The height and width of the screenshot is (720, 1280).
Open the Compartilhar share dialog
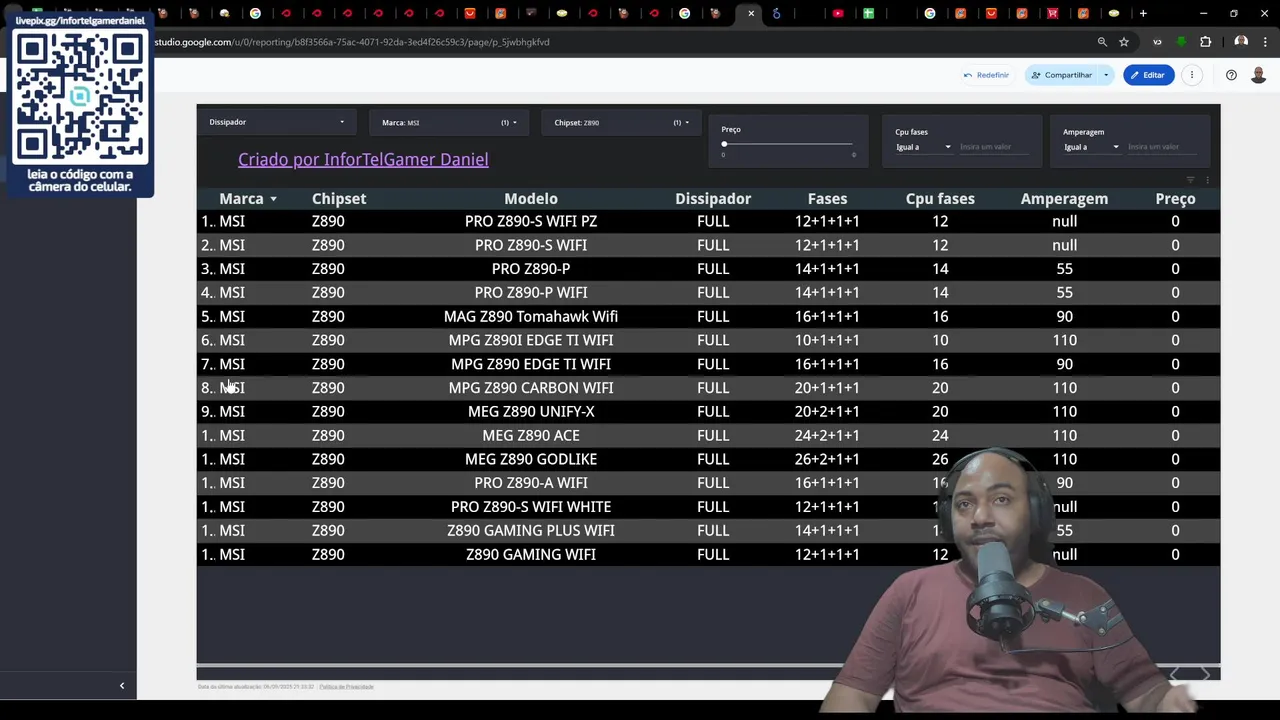coord(1062,75)
